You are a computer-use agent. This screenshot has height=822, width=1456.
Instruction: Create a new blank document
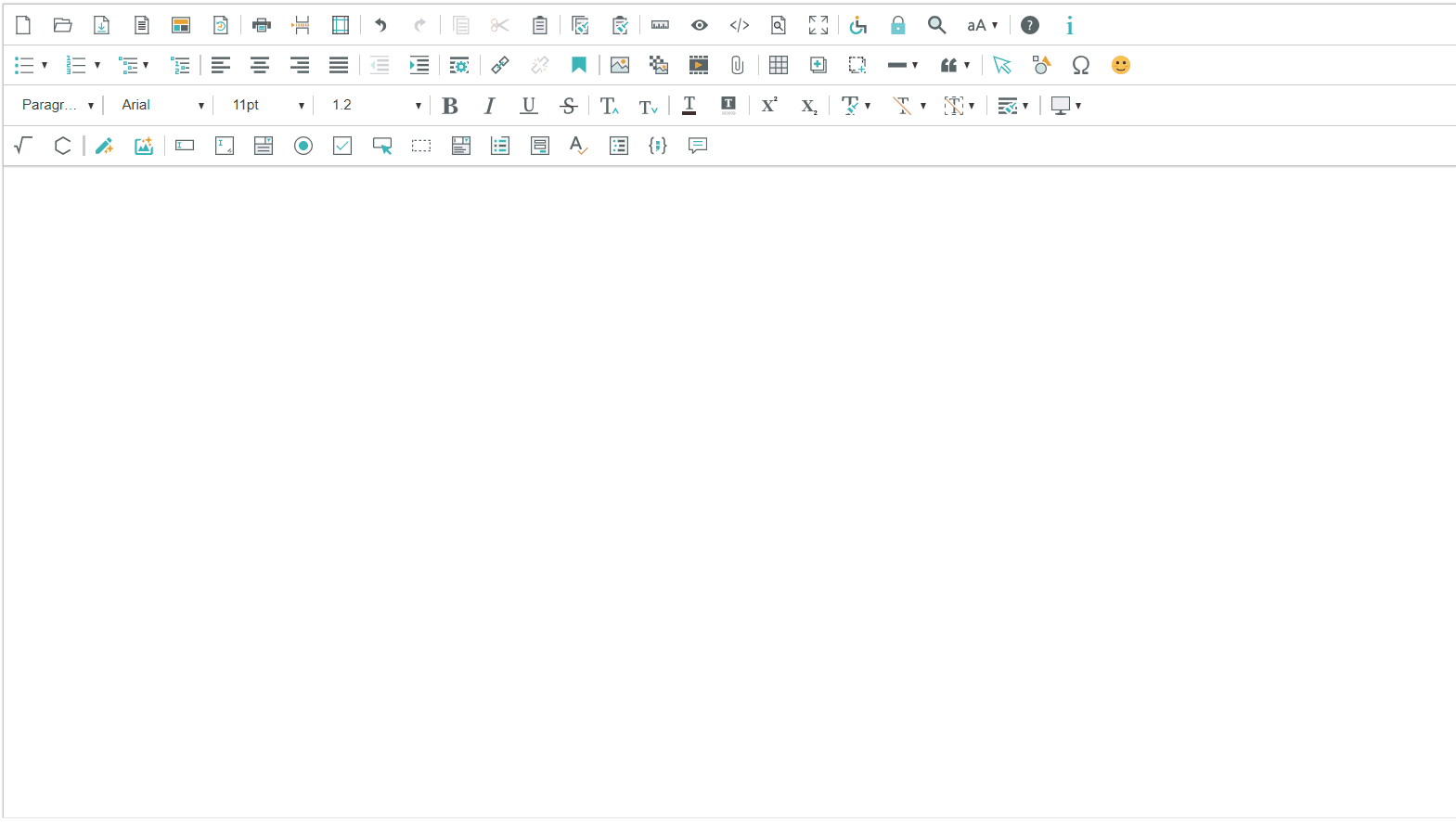[x=23, y=25]
